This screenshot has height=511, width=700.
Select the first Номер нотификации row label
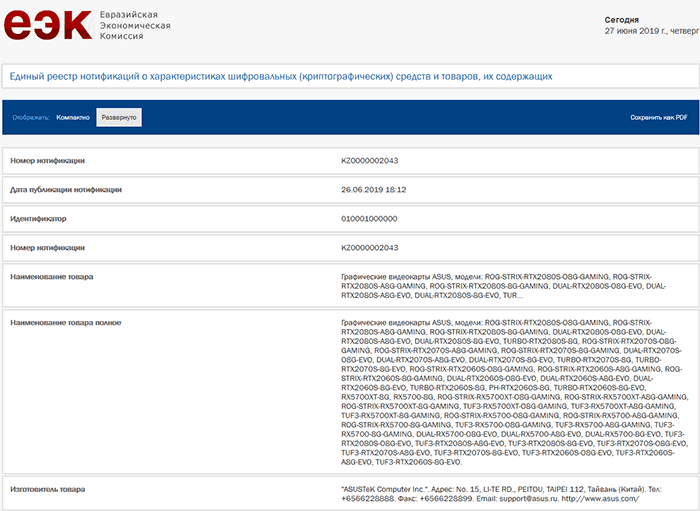[x=47, y=160]
